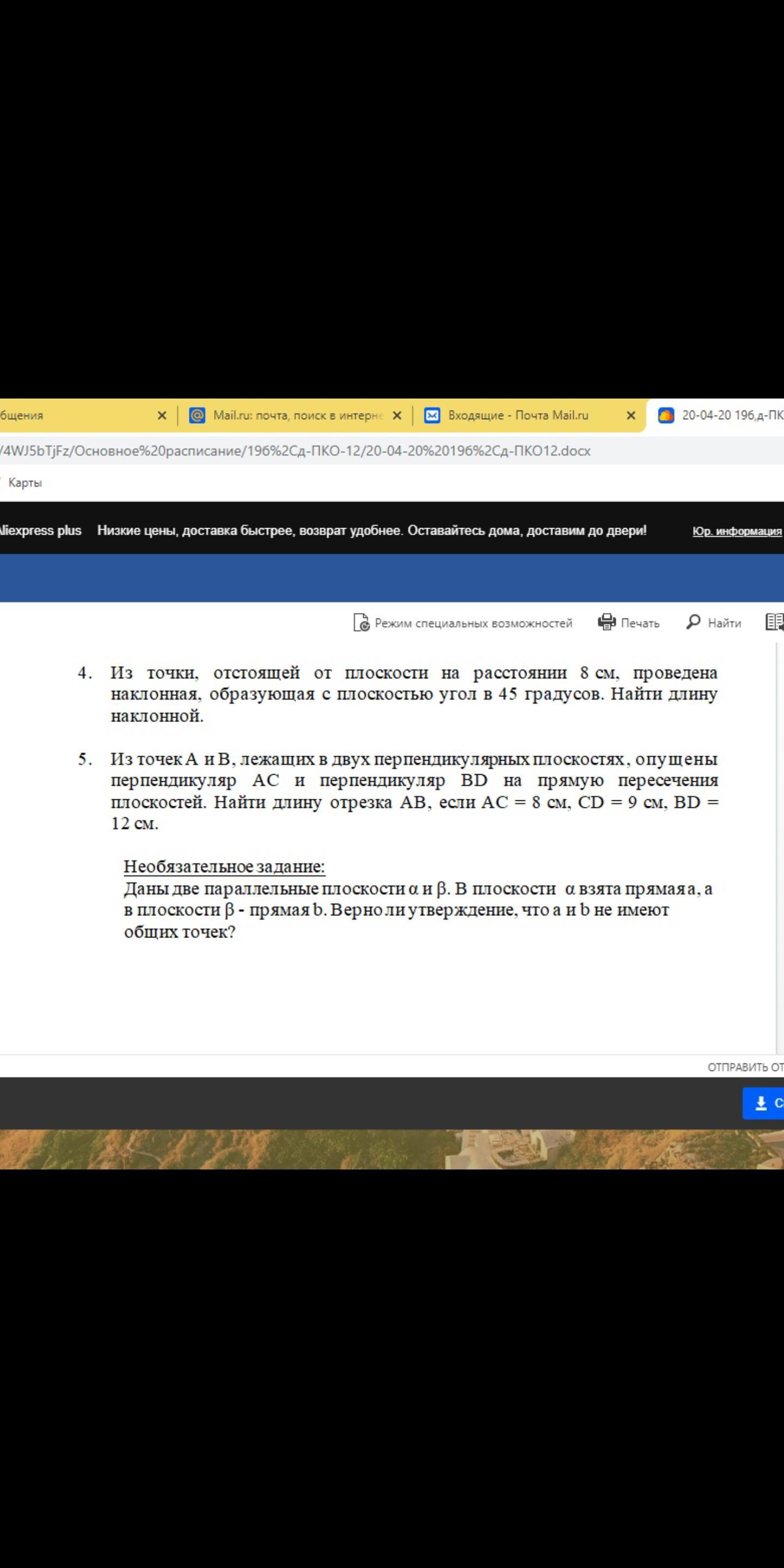Click the Mail.ru @ favicon on tab
This screenshot has height=1568, width=784.
[x=197, y=416]
